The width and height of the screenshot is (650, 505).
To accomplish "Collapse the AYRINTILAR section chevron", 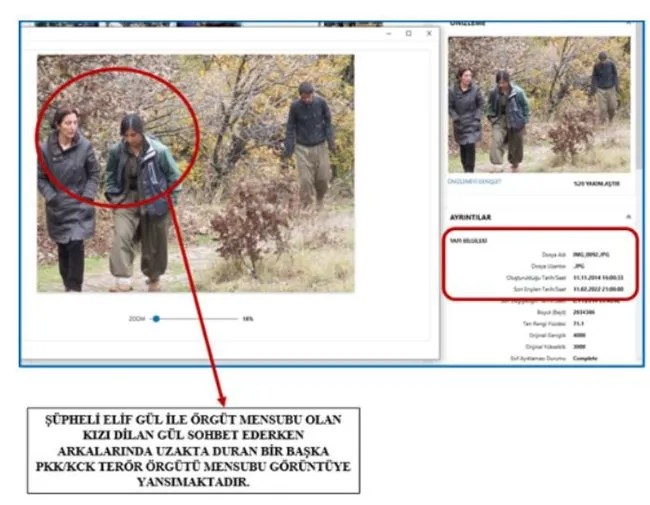I will click(x=628, y=217).
